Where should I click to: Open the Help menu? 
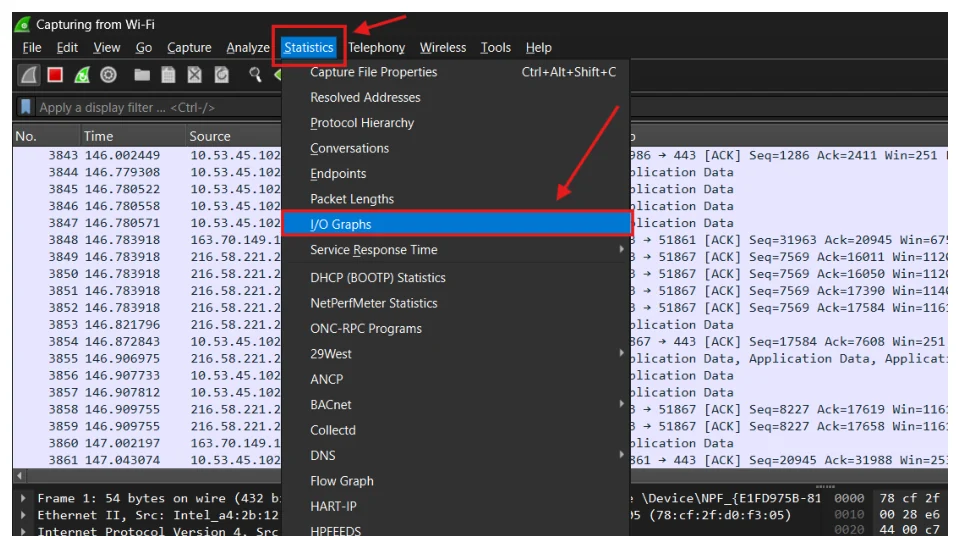(539, 48)
